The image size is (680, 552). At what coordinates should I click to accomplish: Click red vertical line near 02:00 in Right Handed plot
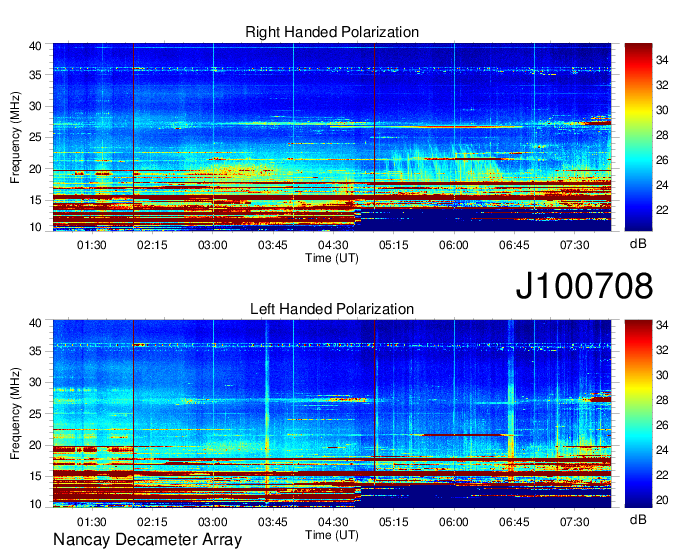[134, 137]
